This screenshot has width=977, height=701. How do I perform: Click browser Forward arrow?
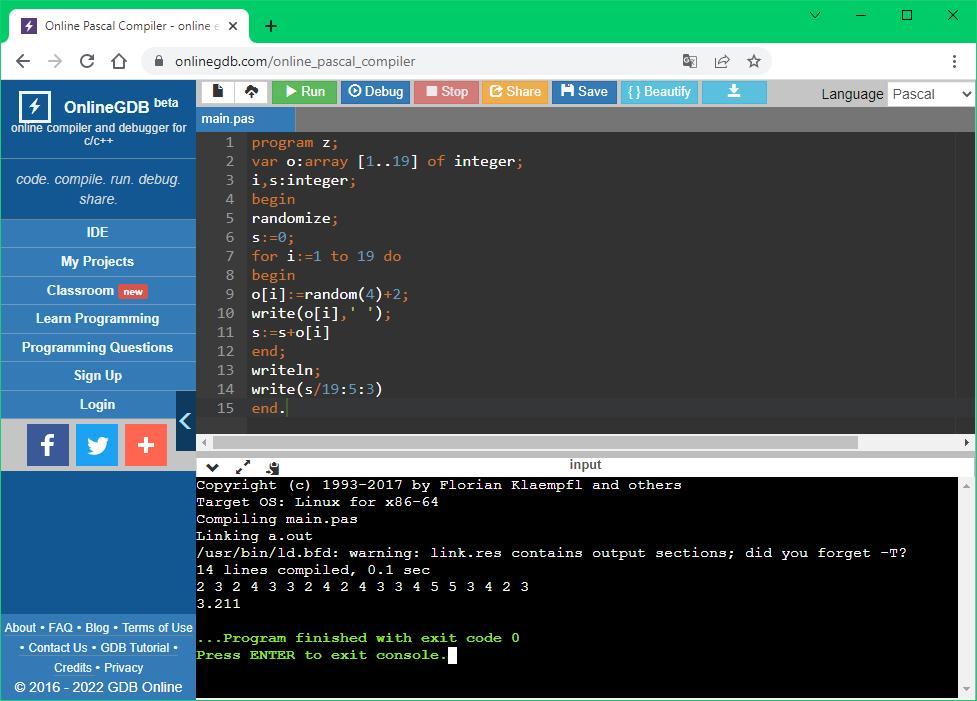pyautogui.click(x=55, y=61)
